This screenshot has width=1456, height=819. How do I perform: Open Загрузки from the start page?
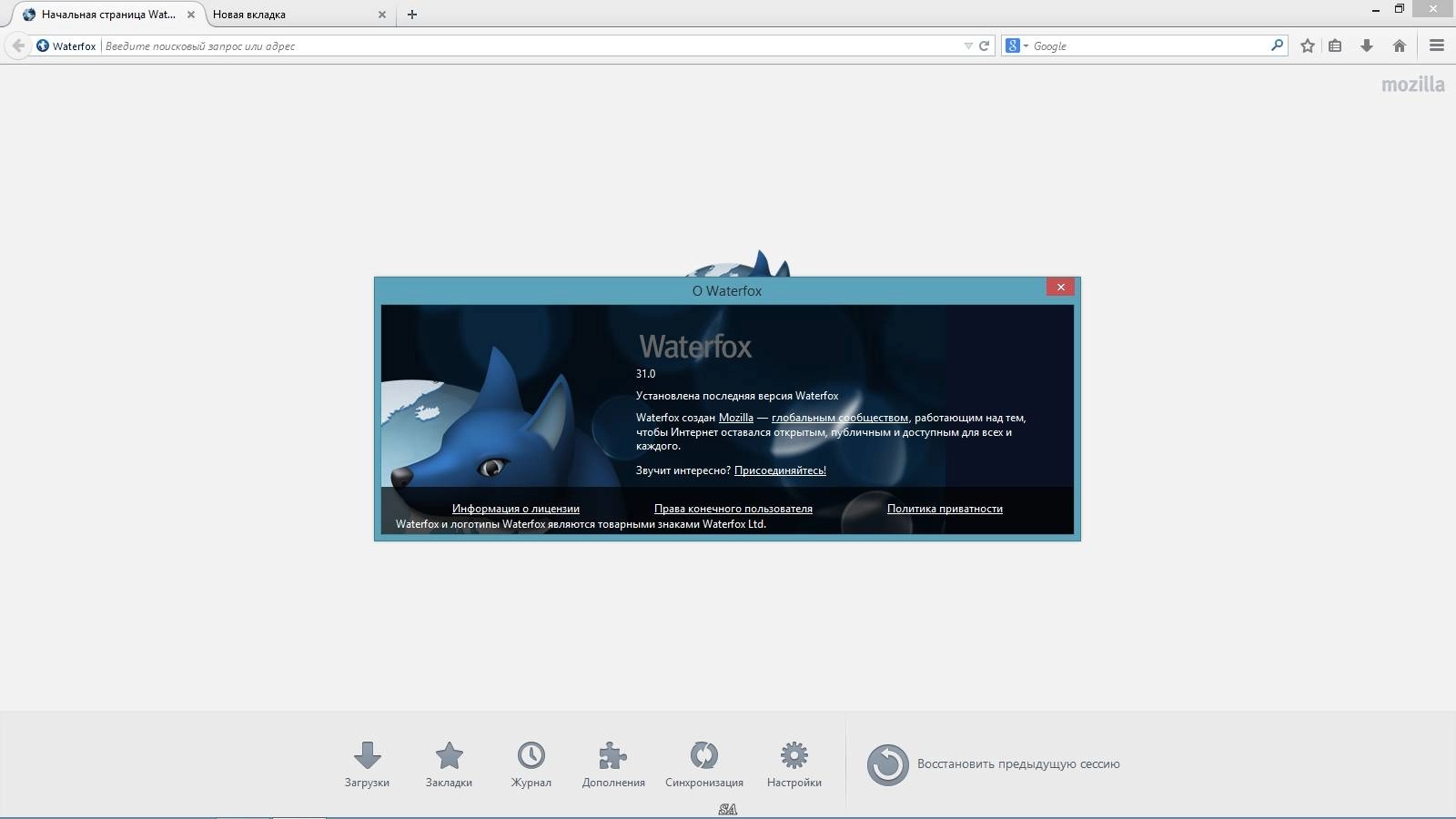[367, 764]
